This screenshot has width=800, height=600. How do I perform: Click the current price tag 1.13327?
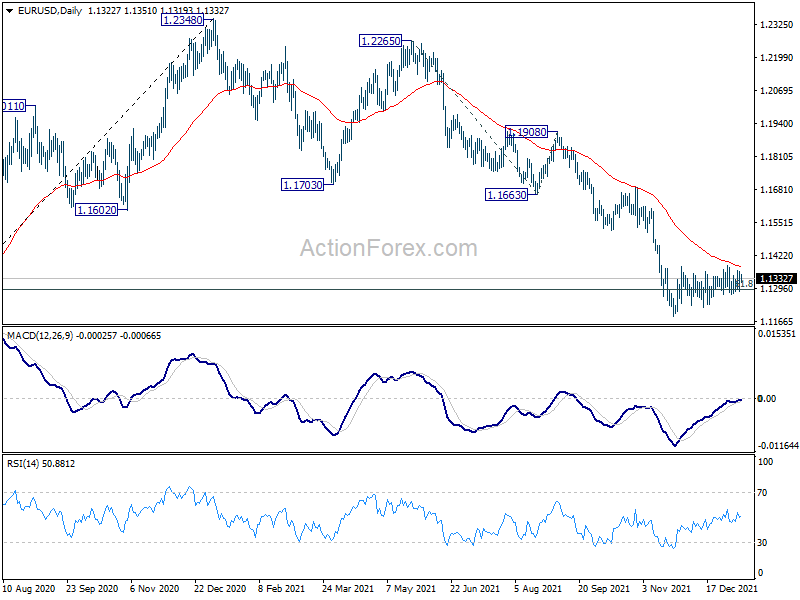[x=776, y=279]
